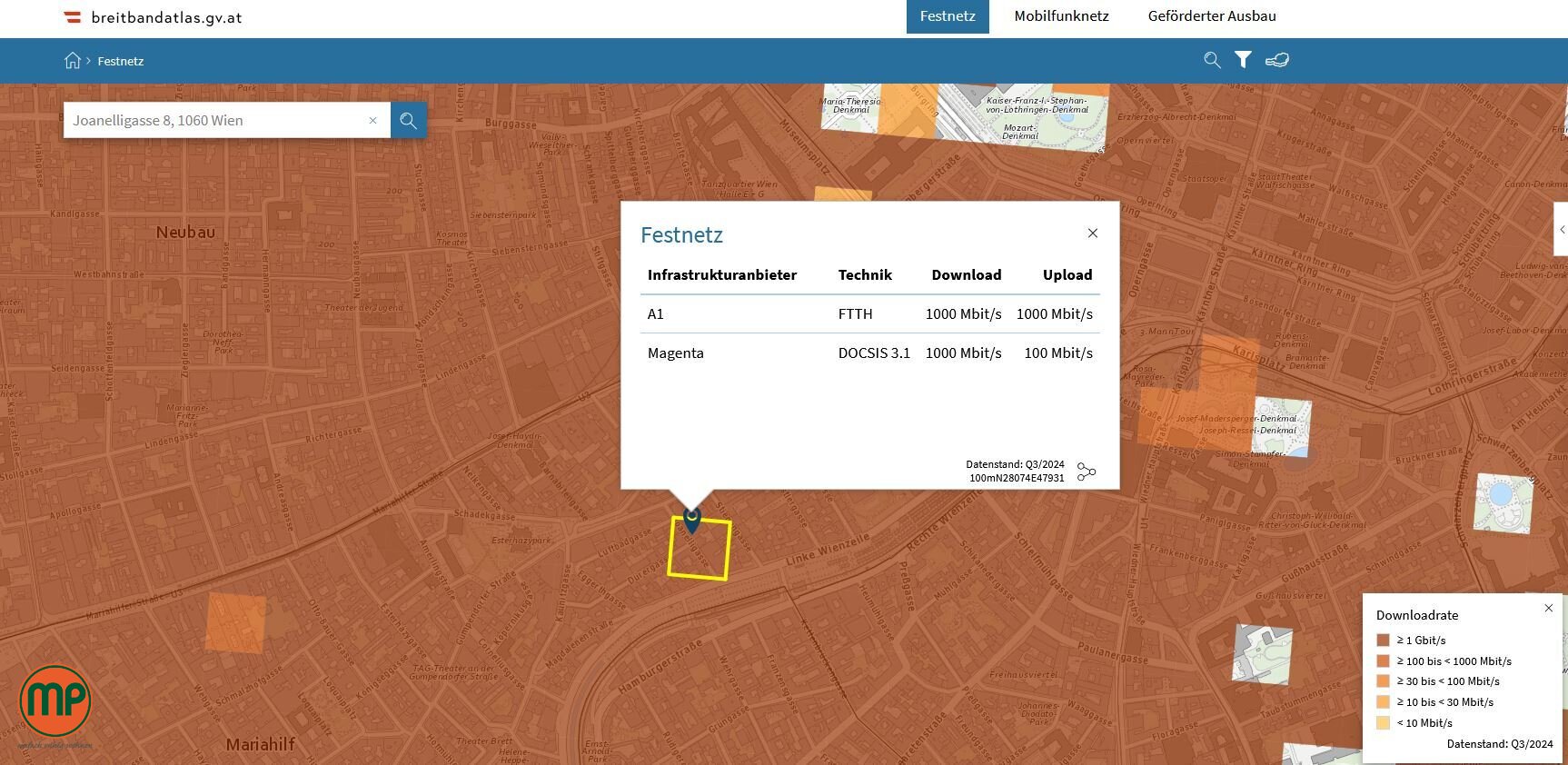This screenshot has height=765, width=1568.
Task: Open the header magnifier search icon
Action: (1212, 60)
